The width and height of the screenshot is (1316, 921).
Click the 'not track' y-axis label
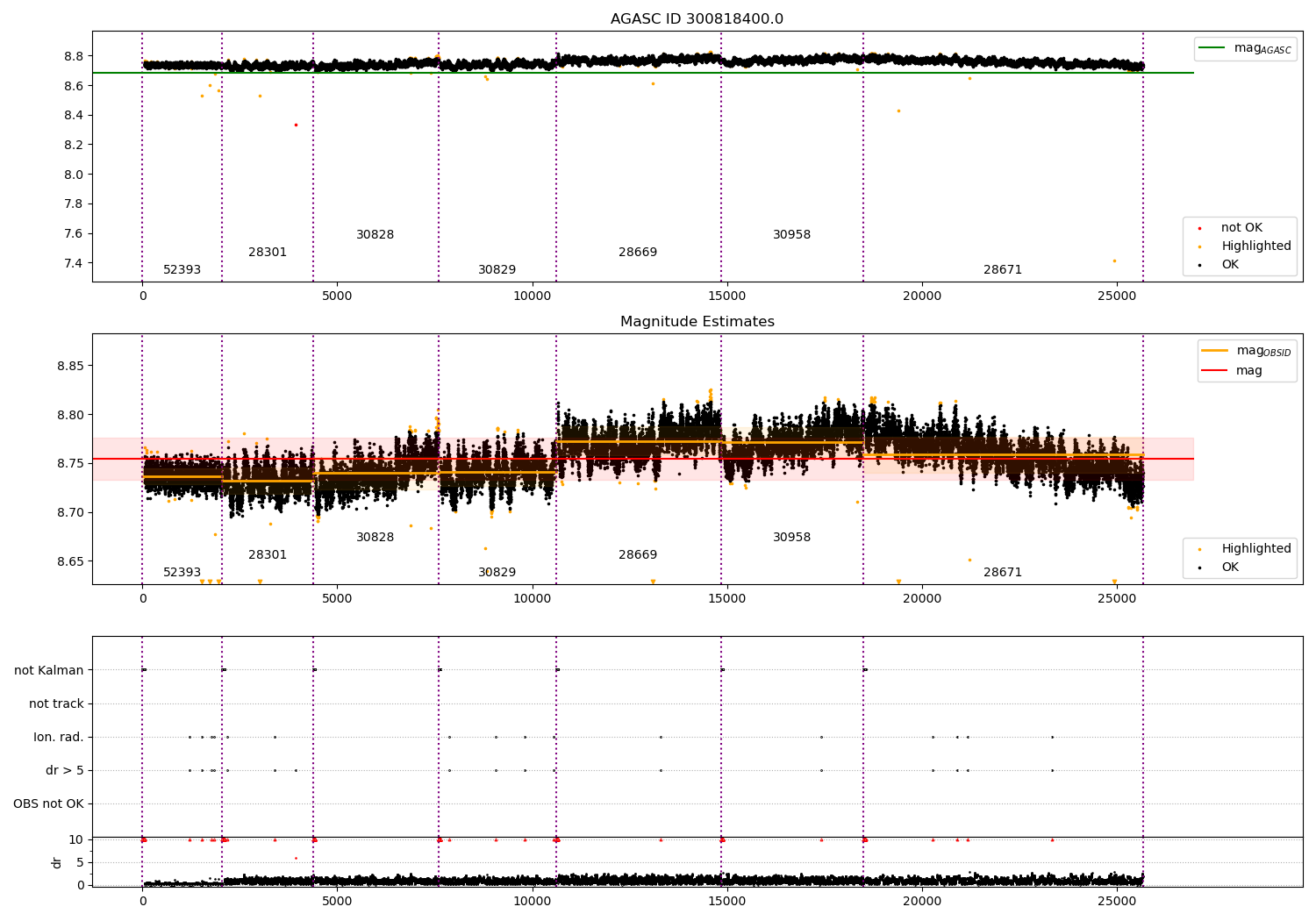pos(56,704)
